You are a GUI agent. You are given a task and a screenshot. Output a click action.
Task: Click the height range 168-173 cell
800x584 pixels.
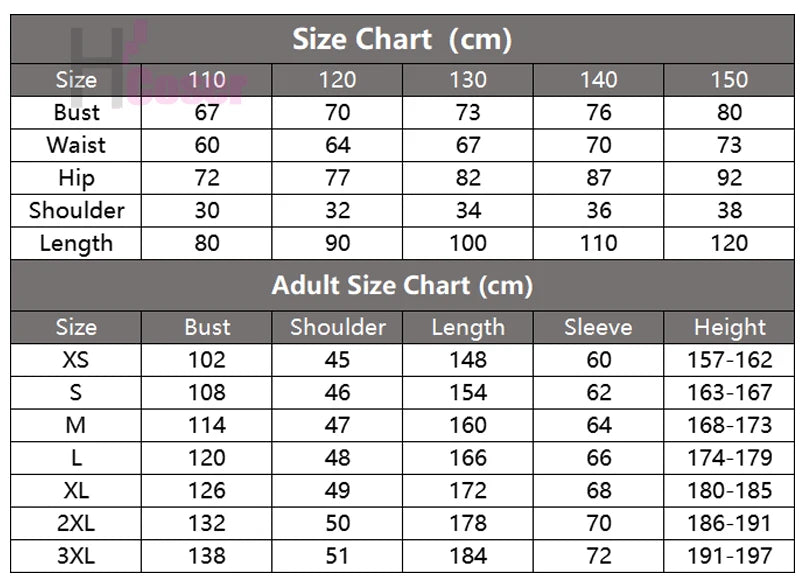point(729,425)
